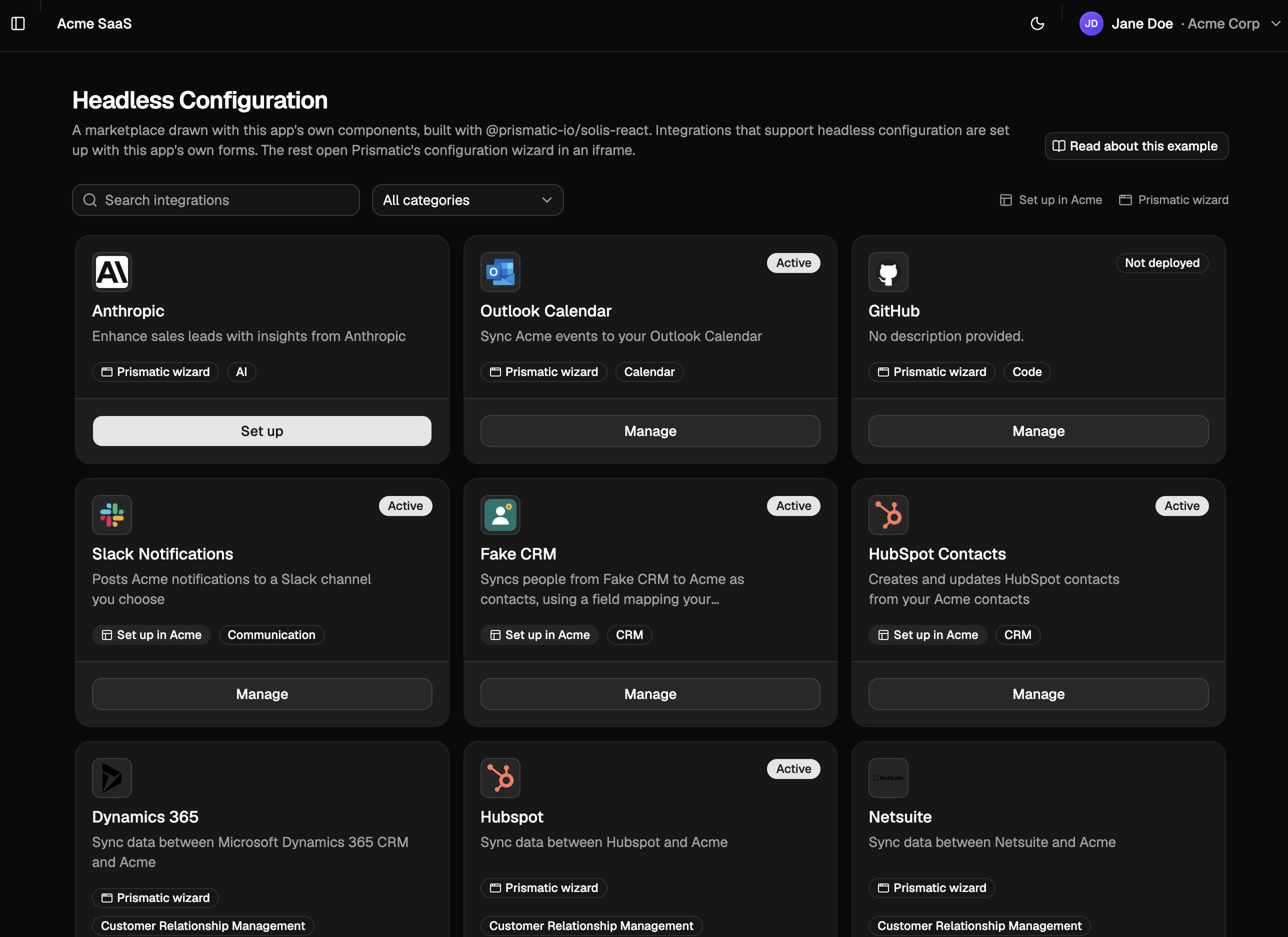Image resolution: width=1288 pixels, height=937 pixels.
Task: Expand the Jane Doe account chevron
Action: 1275,23
